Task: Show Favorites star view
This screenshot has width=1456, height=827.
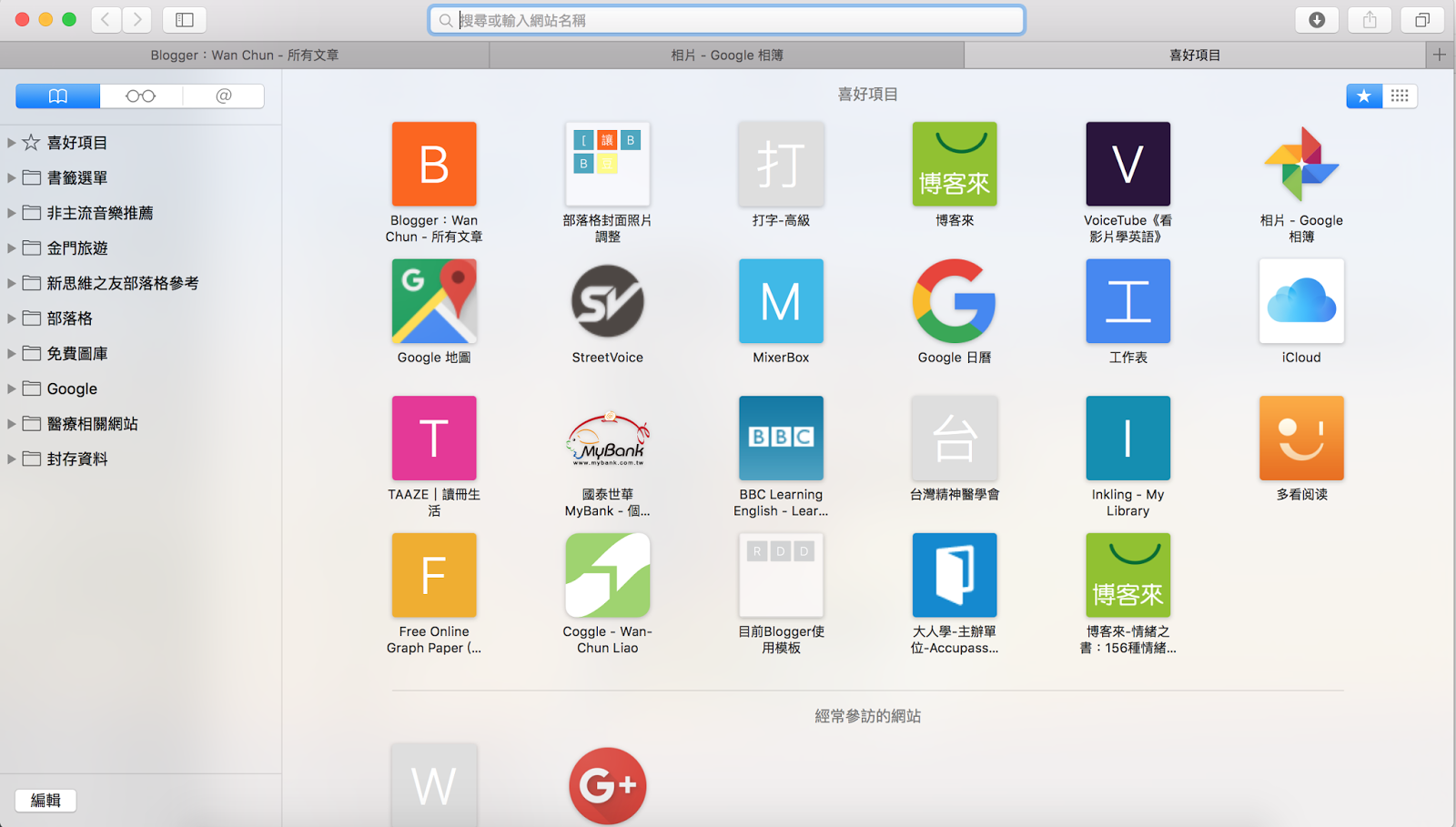Action: click(x=1363, y=96)
